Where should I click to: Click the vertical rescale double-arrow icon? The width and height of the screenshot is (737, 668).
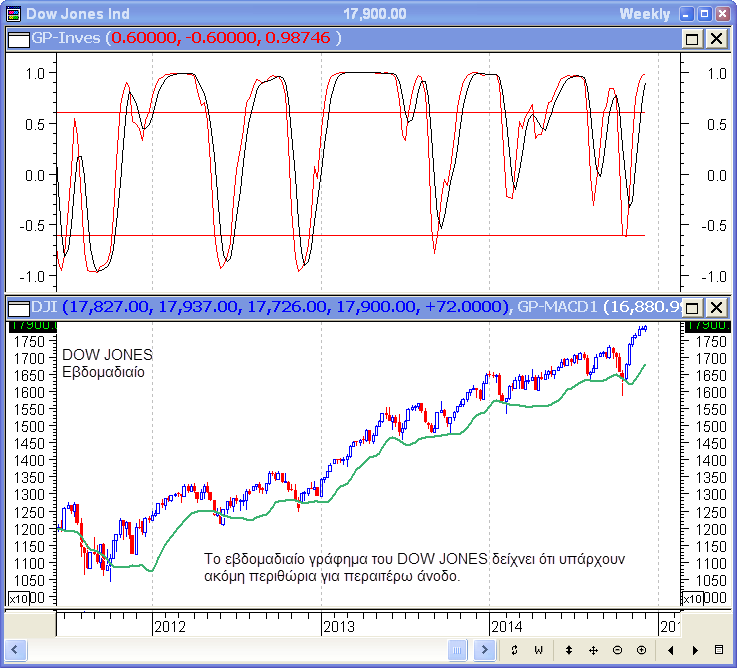[567, 650]
